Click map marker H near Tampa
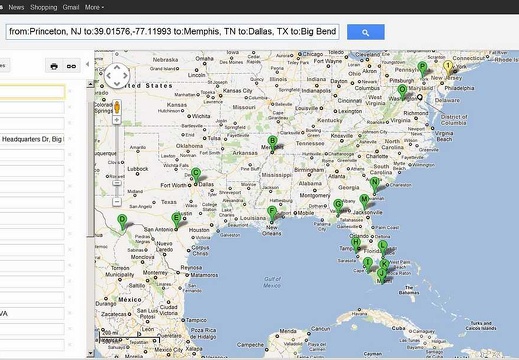The height and width of the screenshot is (360, 519). point(356,245)
